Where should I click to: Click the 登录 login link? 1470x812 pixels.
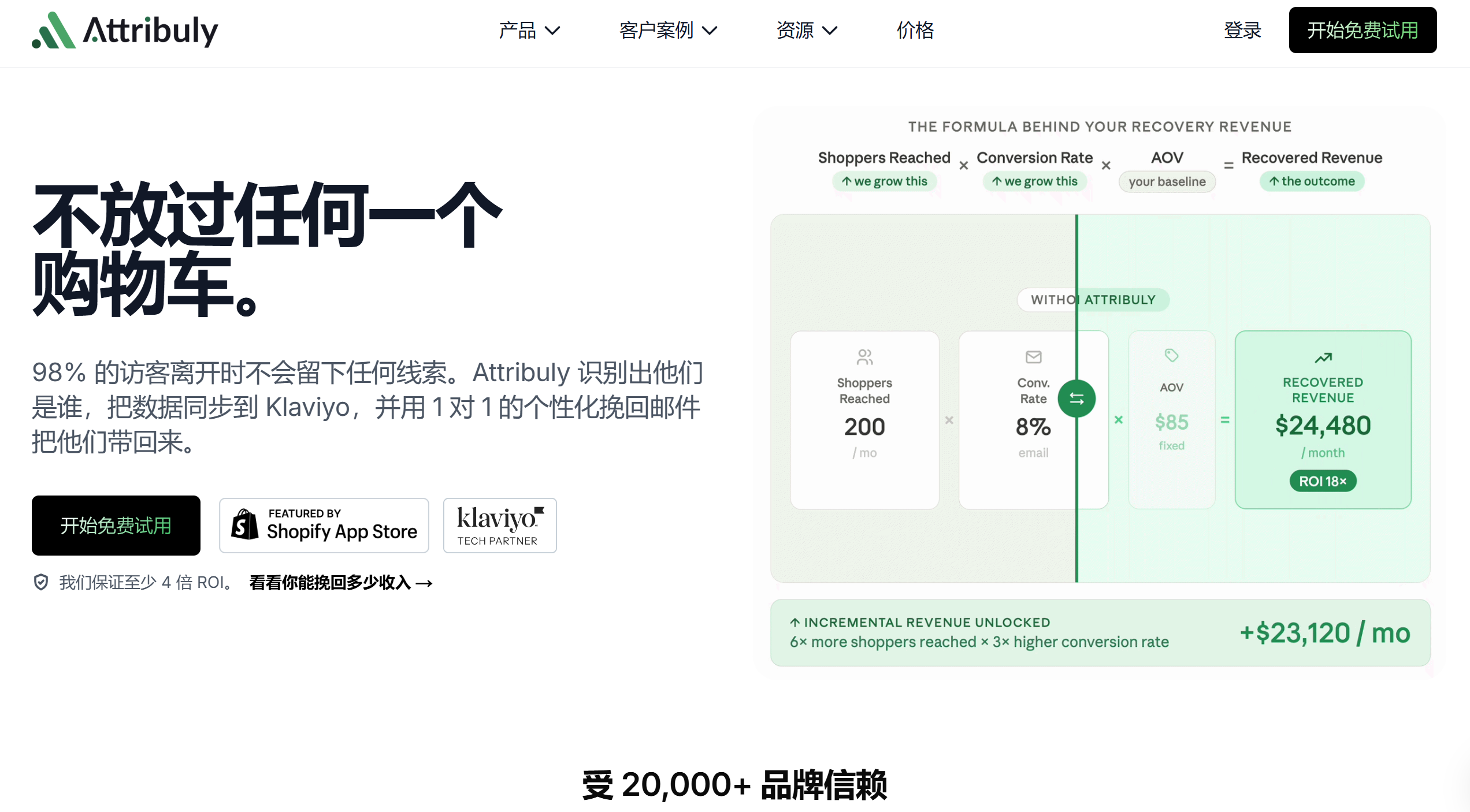click(x=1242, y=30)
